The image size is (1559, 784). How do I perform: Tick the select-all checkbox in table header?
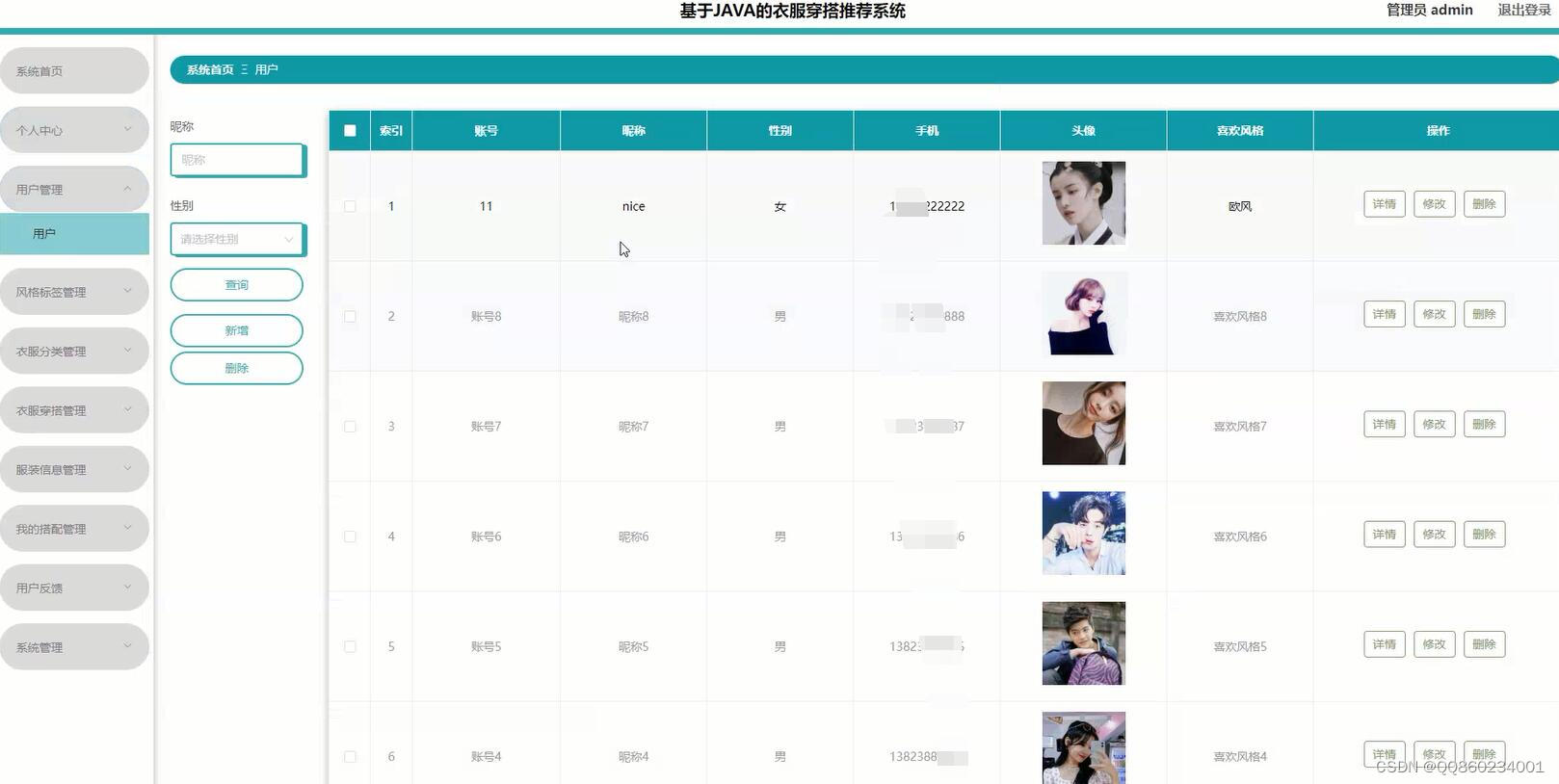(x=350, y=131)
